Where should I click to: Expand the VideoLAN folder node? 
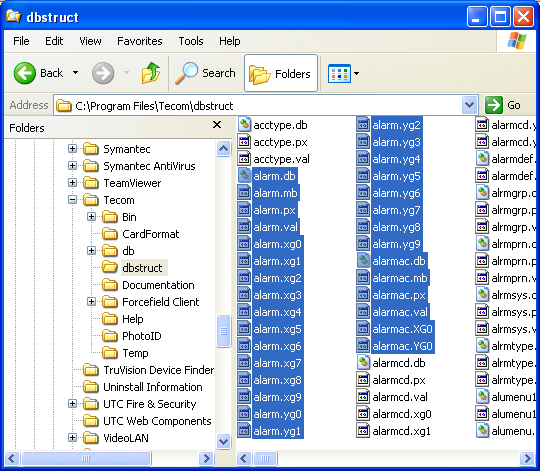tap(72, 438)
